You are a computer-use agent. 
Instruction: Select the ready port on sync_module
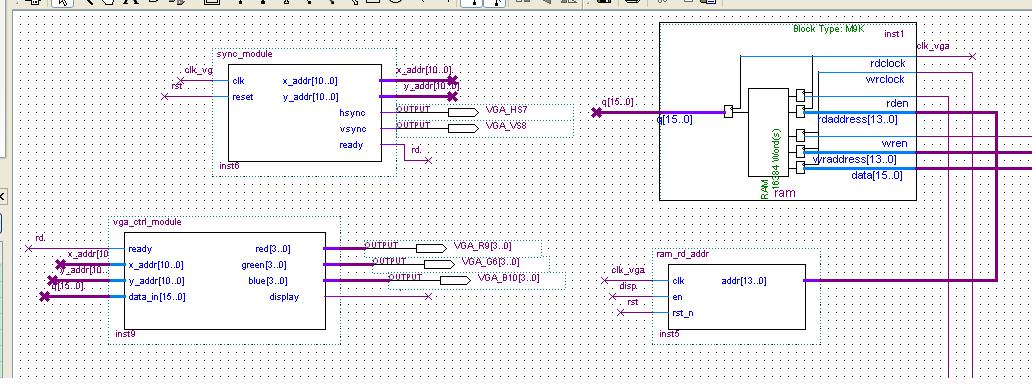[x=351, y=145]
